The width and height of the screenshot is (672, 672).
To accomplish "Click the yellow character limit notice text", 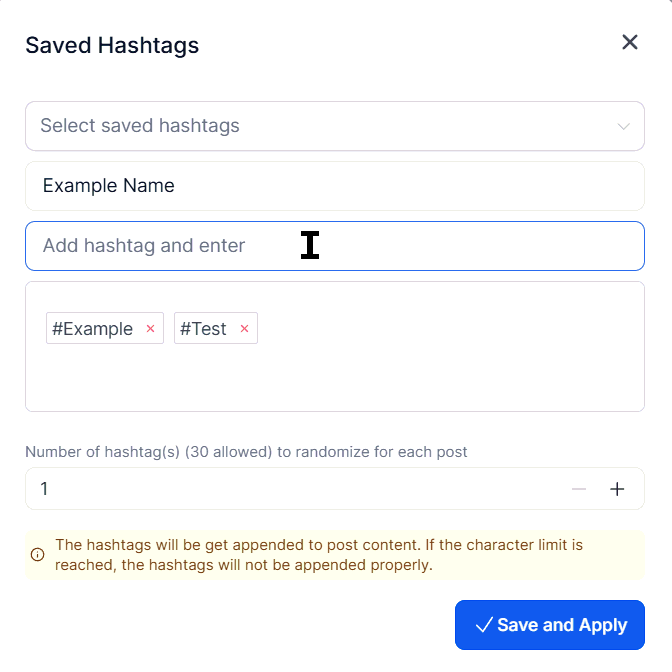I will pos(320,555).
